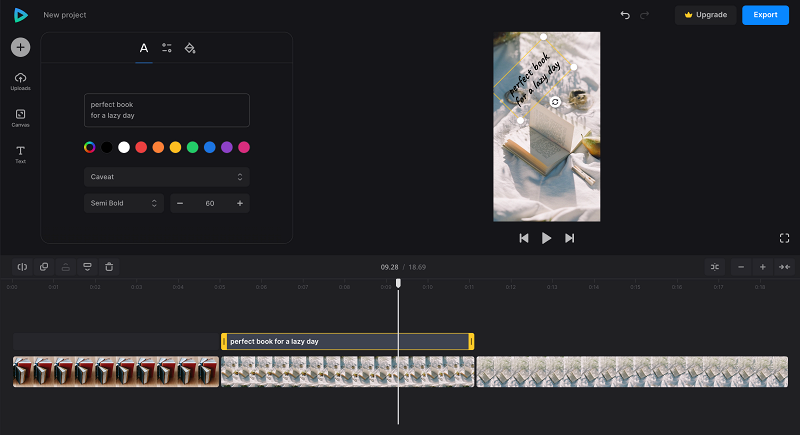
Task: Zoom out the timeline
Action: coord(741,267)
